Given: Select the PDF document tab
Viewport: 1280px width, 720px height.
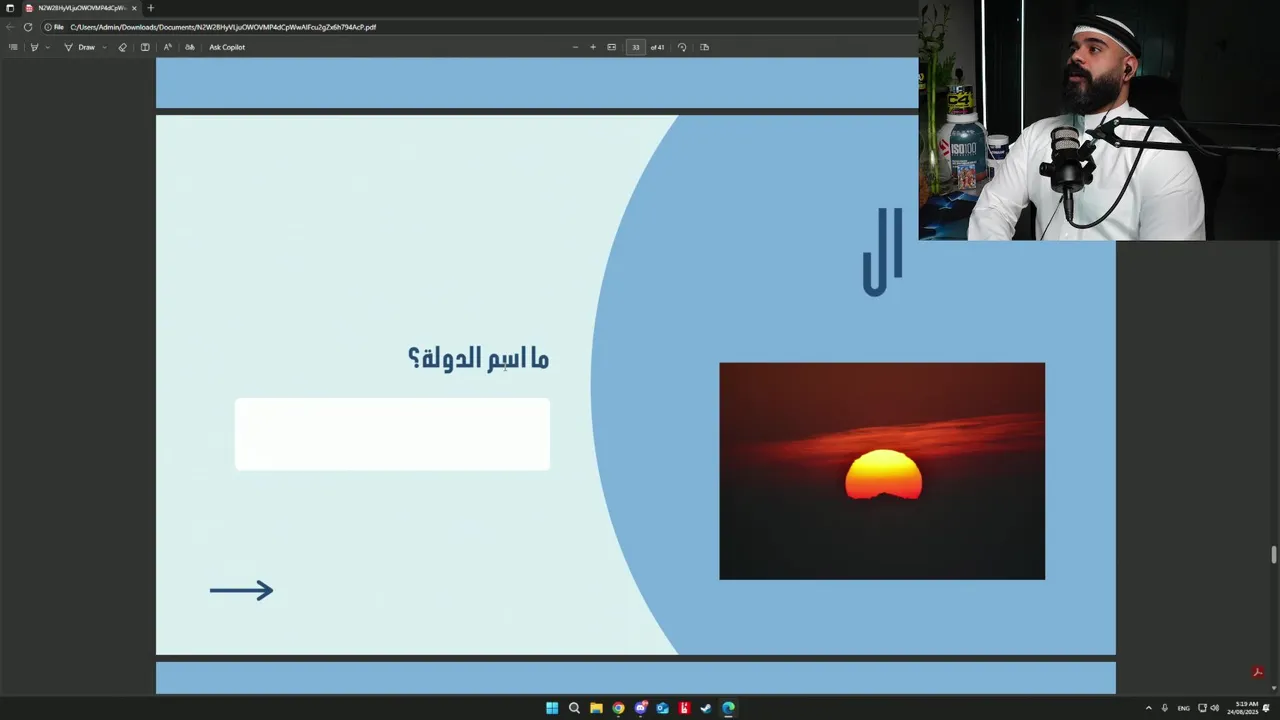Looking at the screenshot, I should coord(80,8).
